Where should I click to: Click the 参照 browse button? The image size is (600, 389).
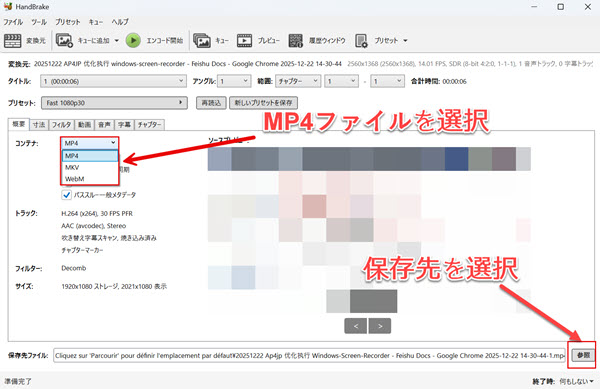point(583,355)
